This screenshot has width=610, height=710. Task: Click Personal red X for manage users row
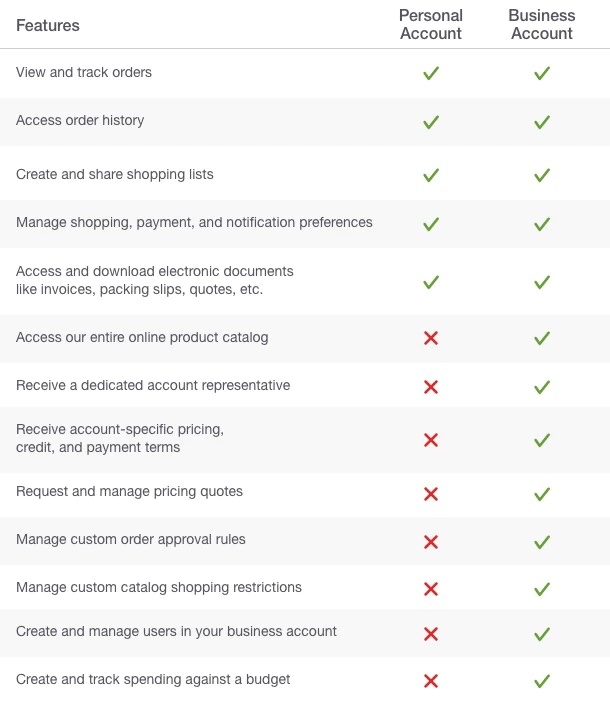click(x=431, y=633)
